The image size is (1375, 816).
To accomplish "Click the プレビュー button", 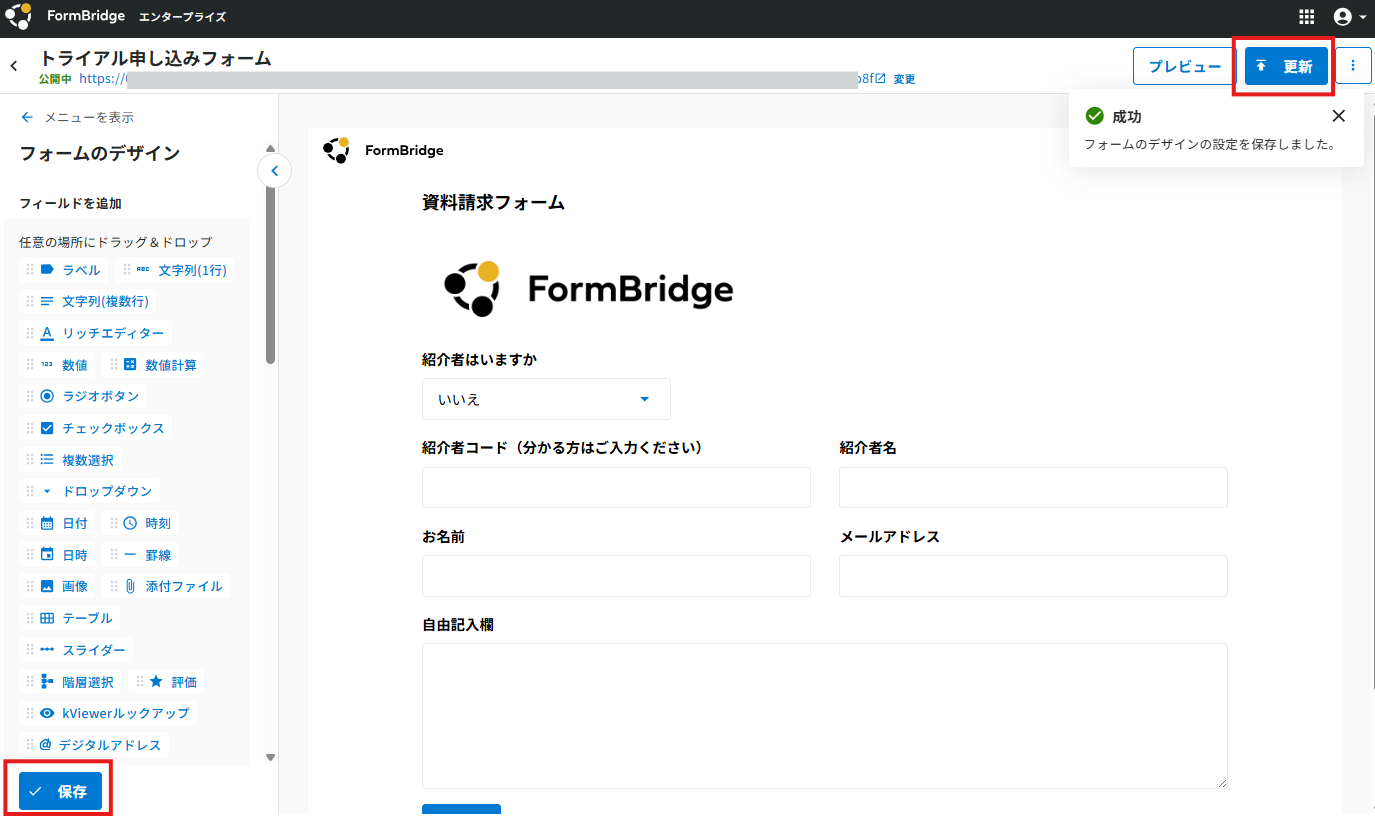I will [x=1185, y=66].
